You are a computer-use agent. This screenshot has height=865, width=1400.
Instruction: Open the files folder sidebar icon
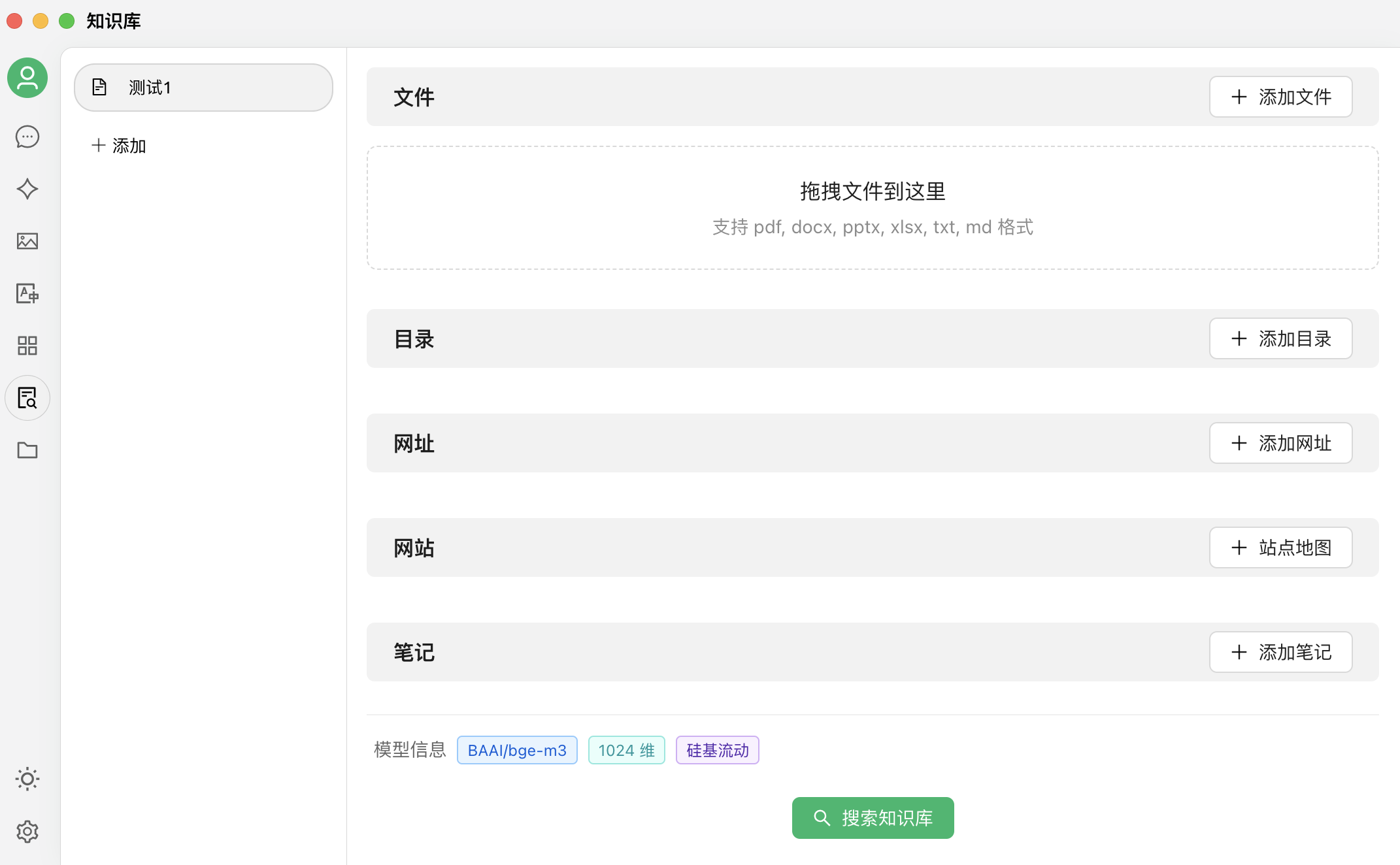tap(27, 450)
